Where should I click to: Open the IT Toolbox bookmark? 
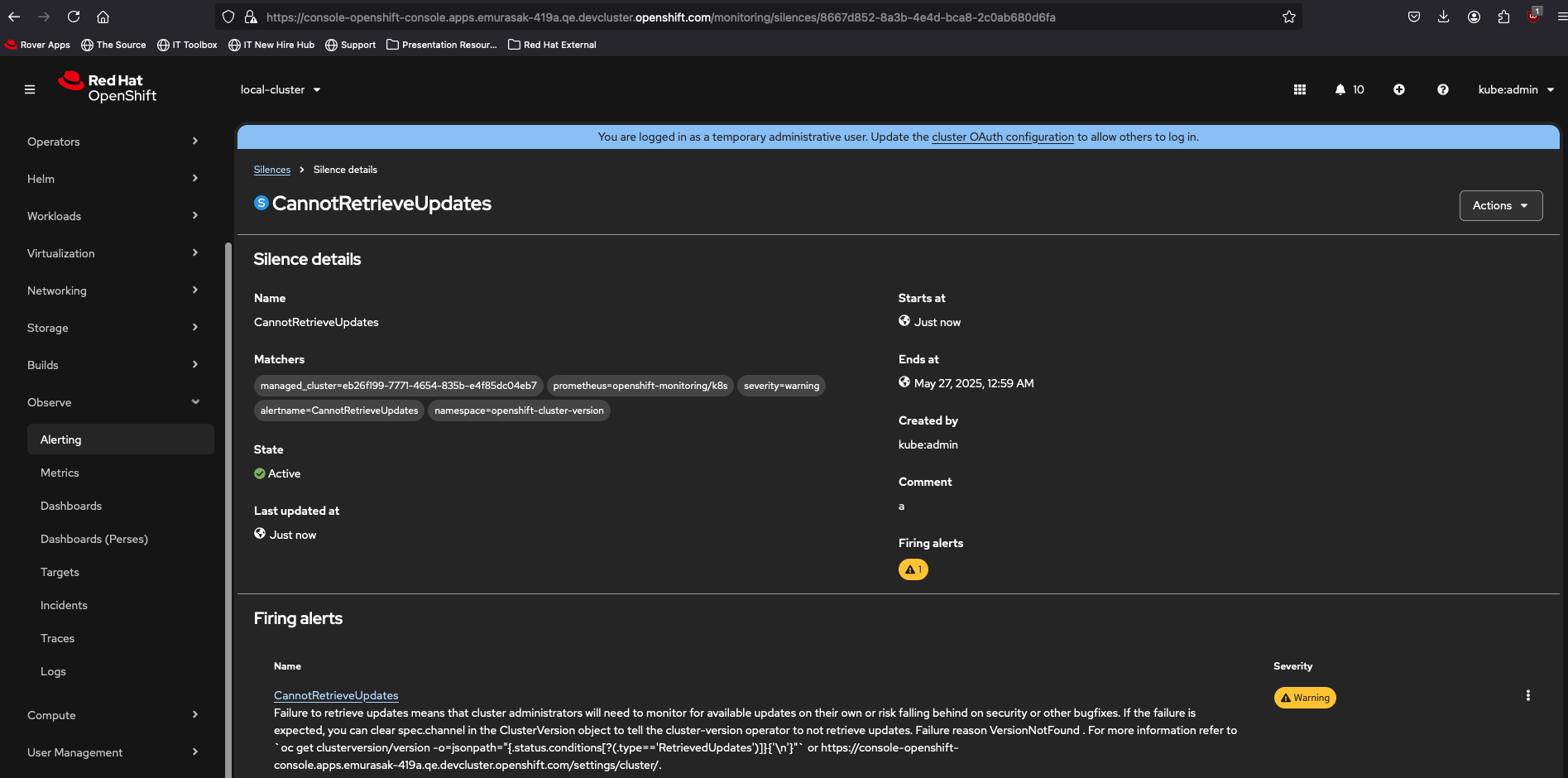pyautogui.click(x=187, y=45)
